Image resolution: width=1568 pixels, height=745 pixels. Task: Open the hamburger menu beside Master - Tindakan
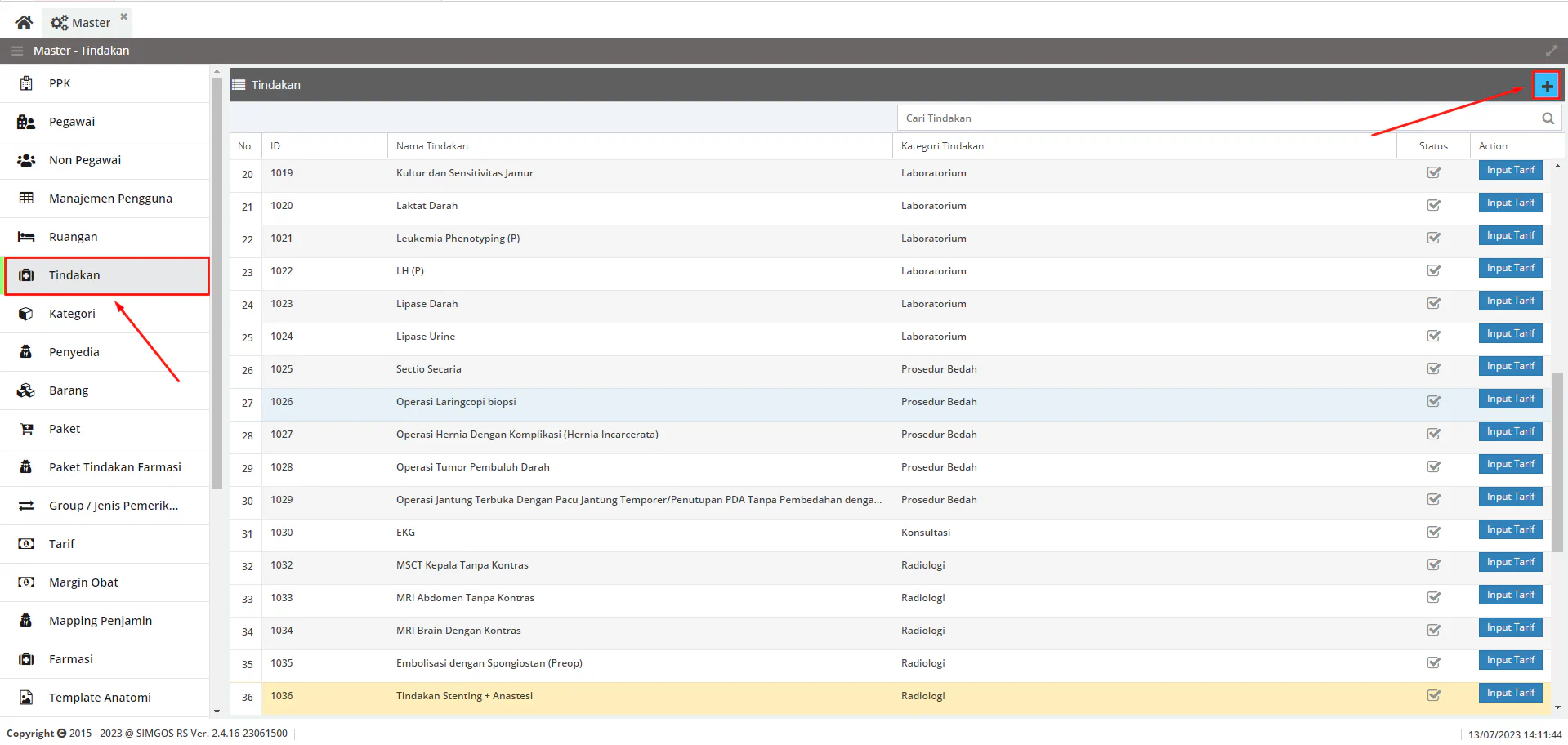pos(16,51)
